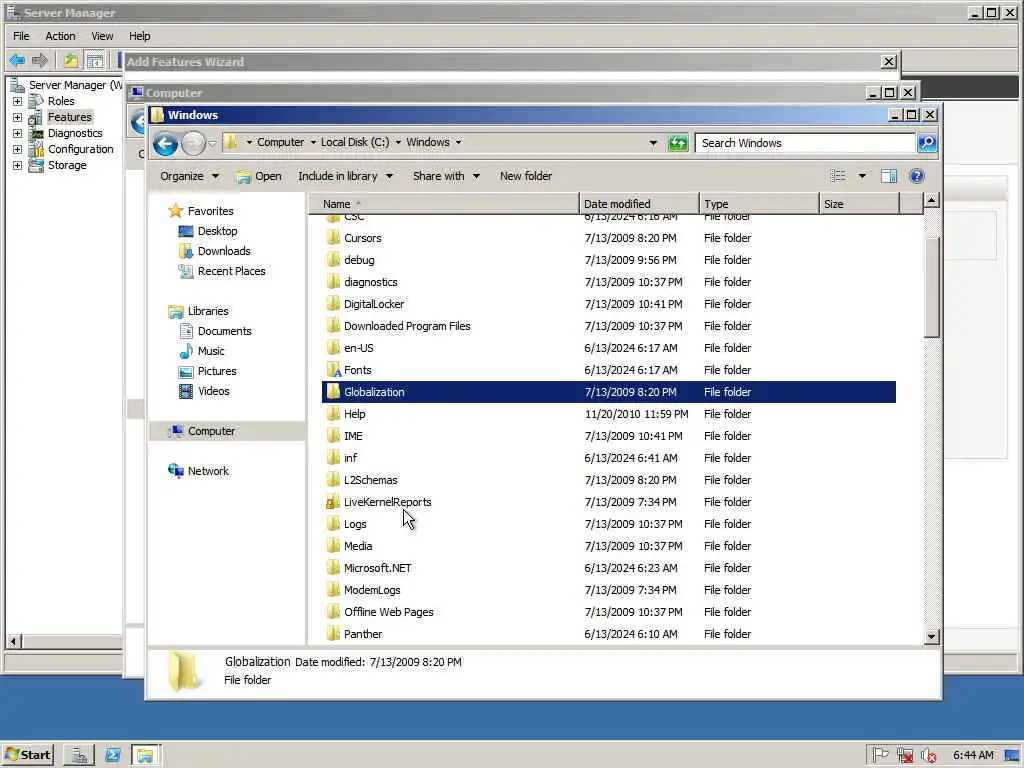Sort by the Name column header
This screenshot has width=1024, height=768.
point(444,204)
